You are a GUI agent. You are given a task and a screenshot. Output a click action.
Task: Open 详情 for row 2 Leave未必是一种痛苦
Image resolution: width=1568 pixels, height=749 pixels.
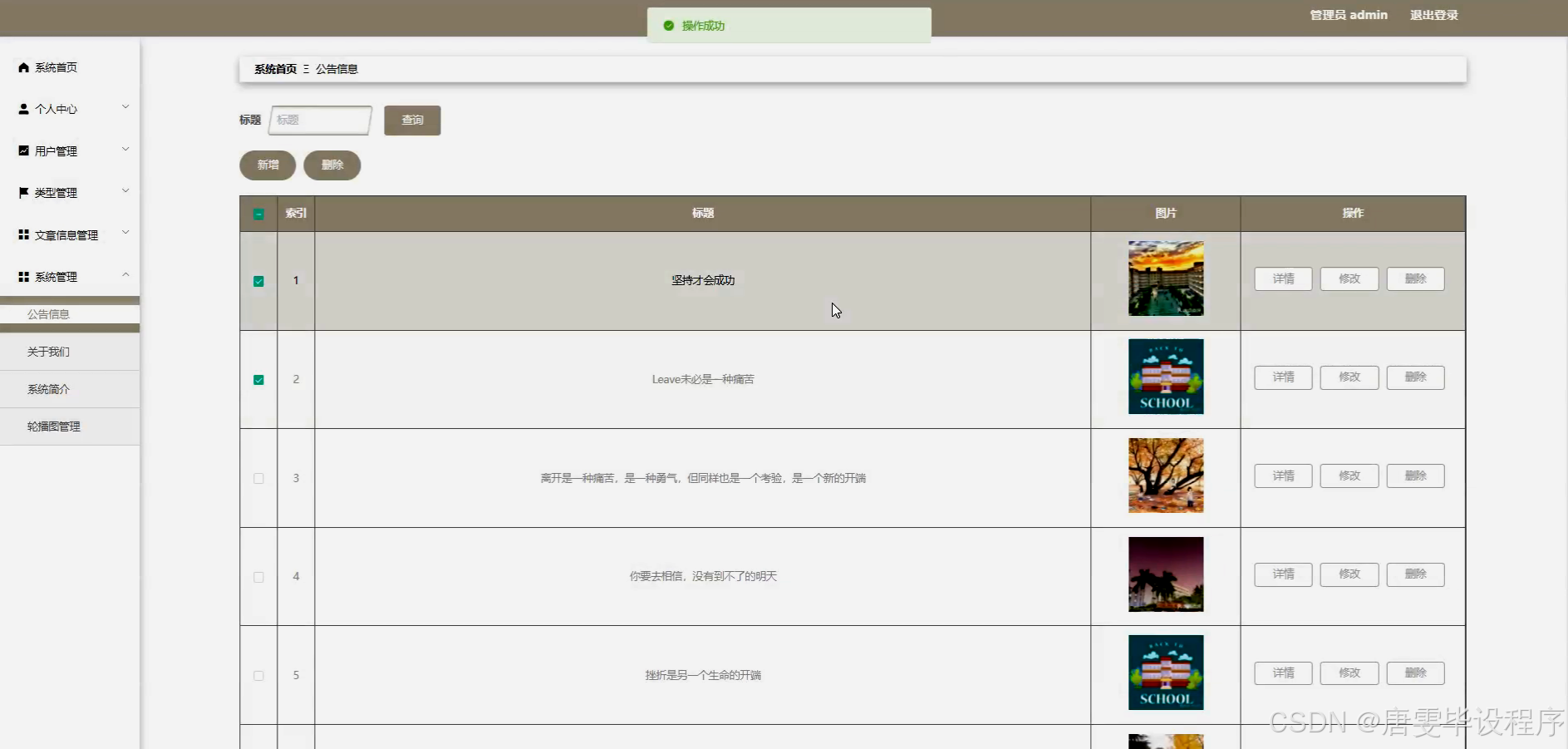tap(1283, 377)
